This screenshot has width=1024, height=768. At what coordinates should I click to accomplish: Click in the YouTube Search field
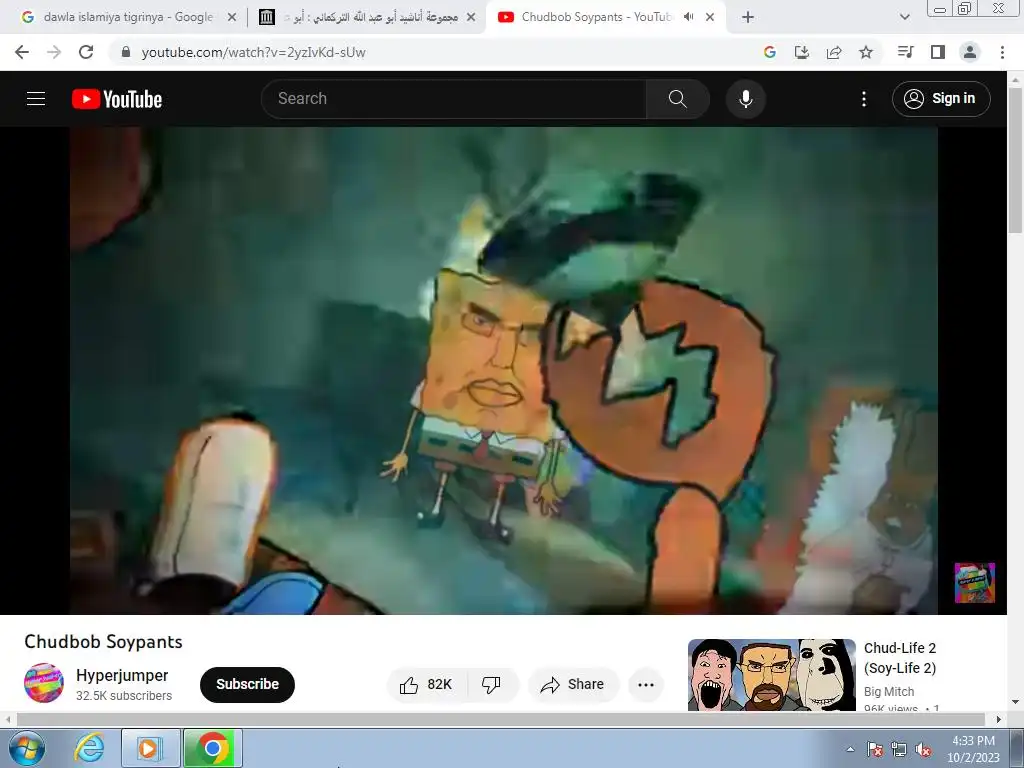(x=454, y=99)
